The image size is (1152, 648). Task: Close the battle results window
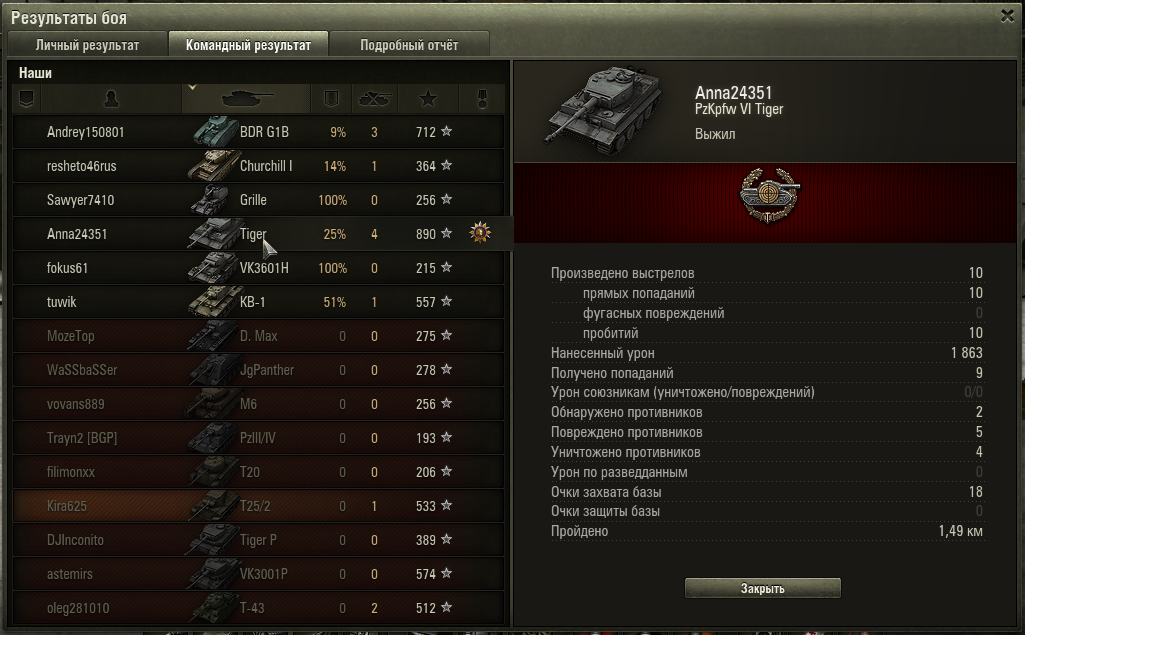(1007, 15)
